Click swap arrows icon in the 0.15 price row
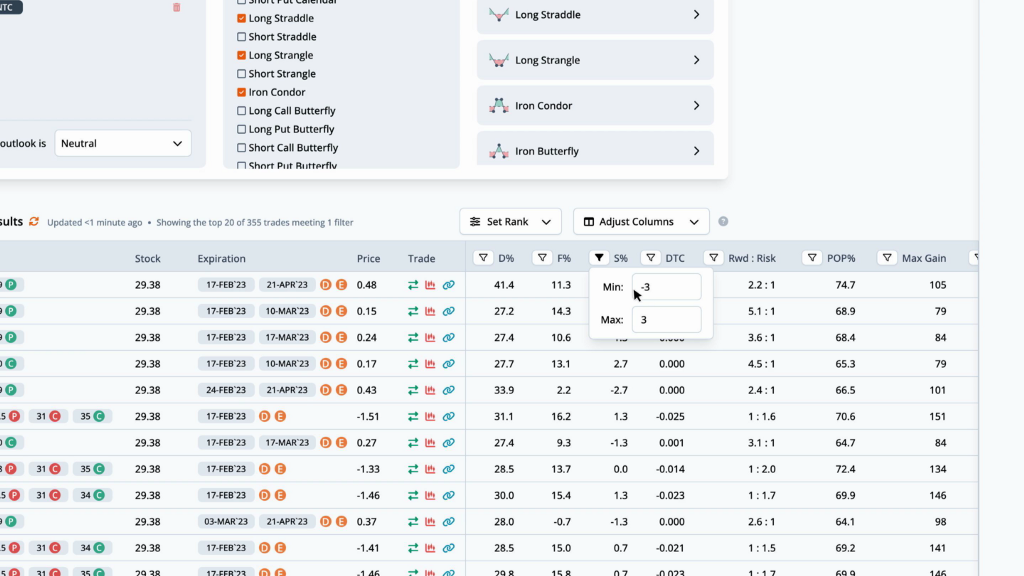The image size is (1024, 576). (413, 311)
